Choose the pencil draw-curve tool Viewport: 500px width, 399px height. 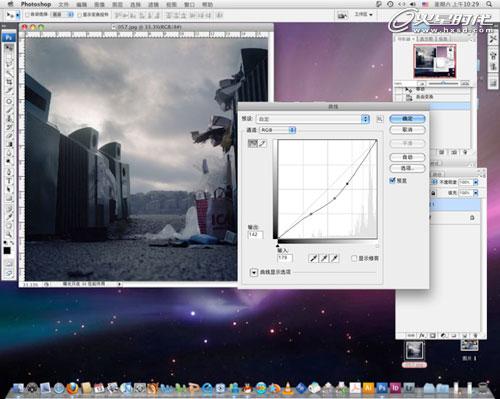coord(263,143)
